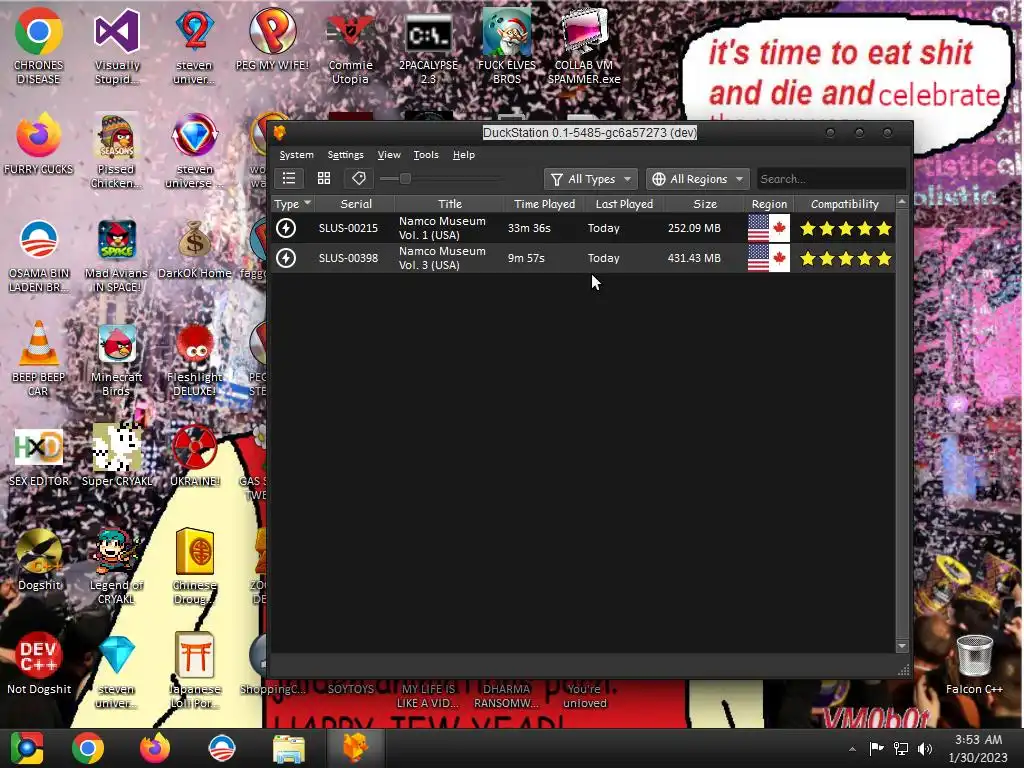The image size is (1024, 768).
Task: Open the FUCK ELVES BROS desktop icon
Action: (x=507, y=46)
